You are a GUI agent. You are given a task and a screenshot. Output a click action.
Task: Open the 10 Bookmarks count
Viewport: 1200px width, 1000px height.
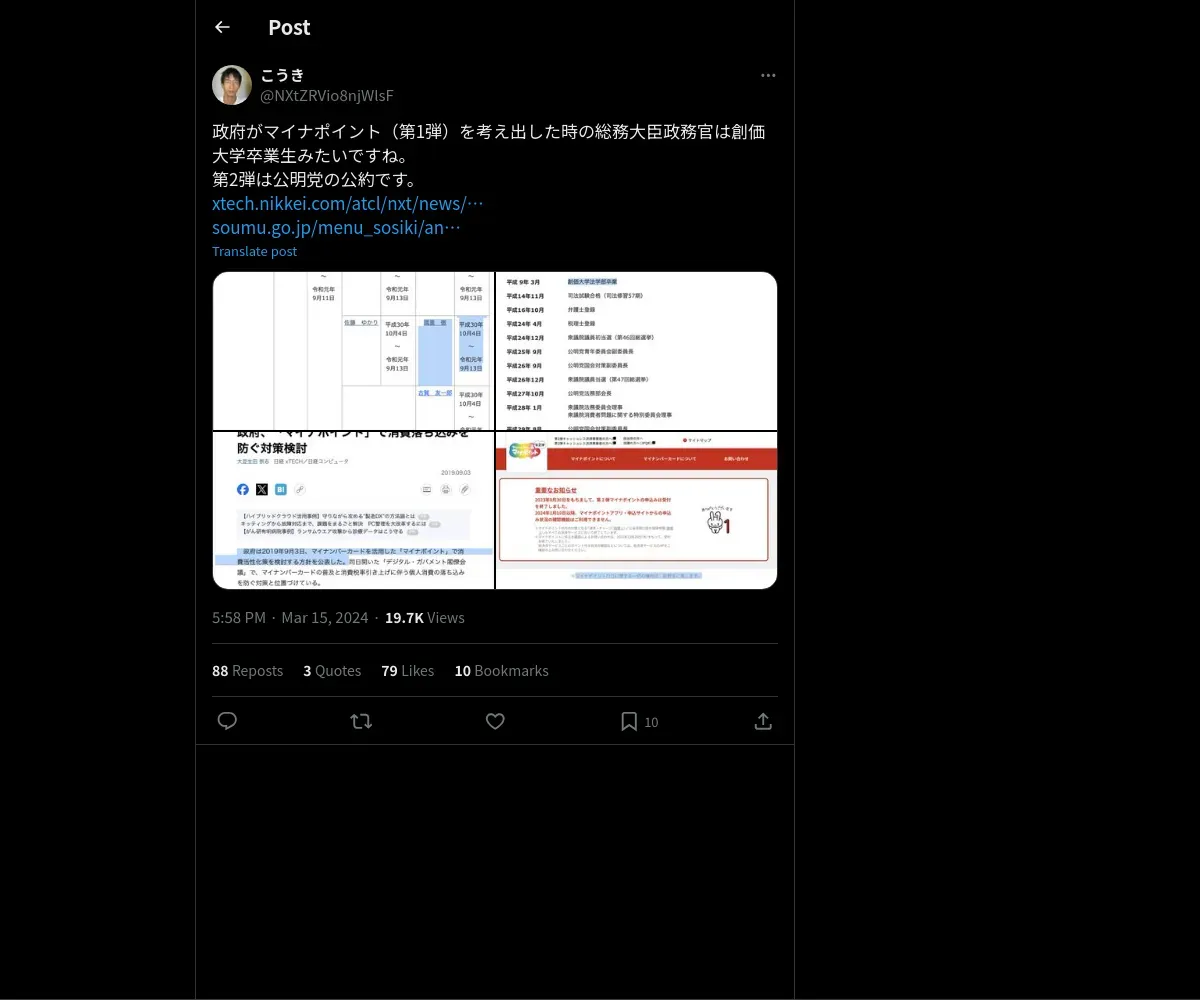click(x=501, y=671)
